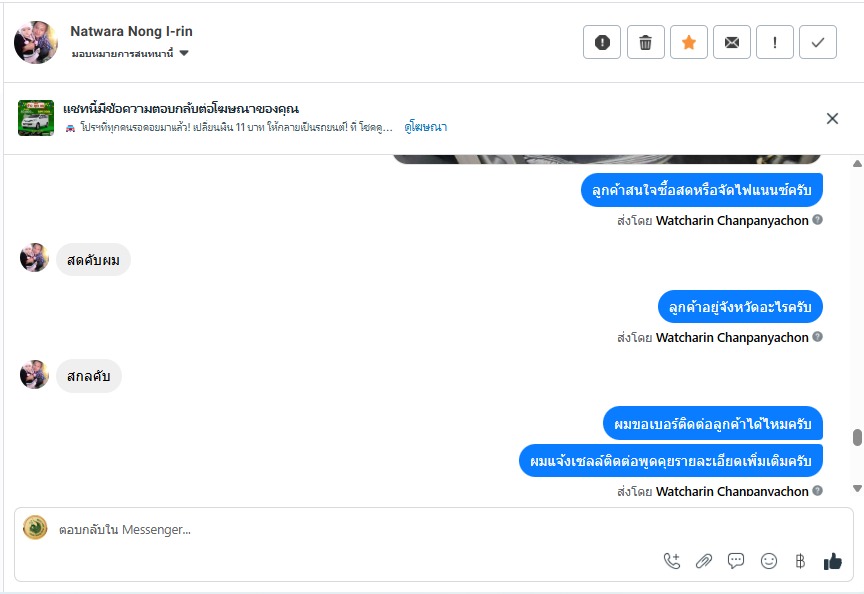Viewport: 864px width, 594px height.
Task: Toggle the orange star follow-up
Action: click(688, 42)
